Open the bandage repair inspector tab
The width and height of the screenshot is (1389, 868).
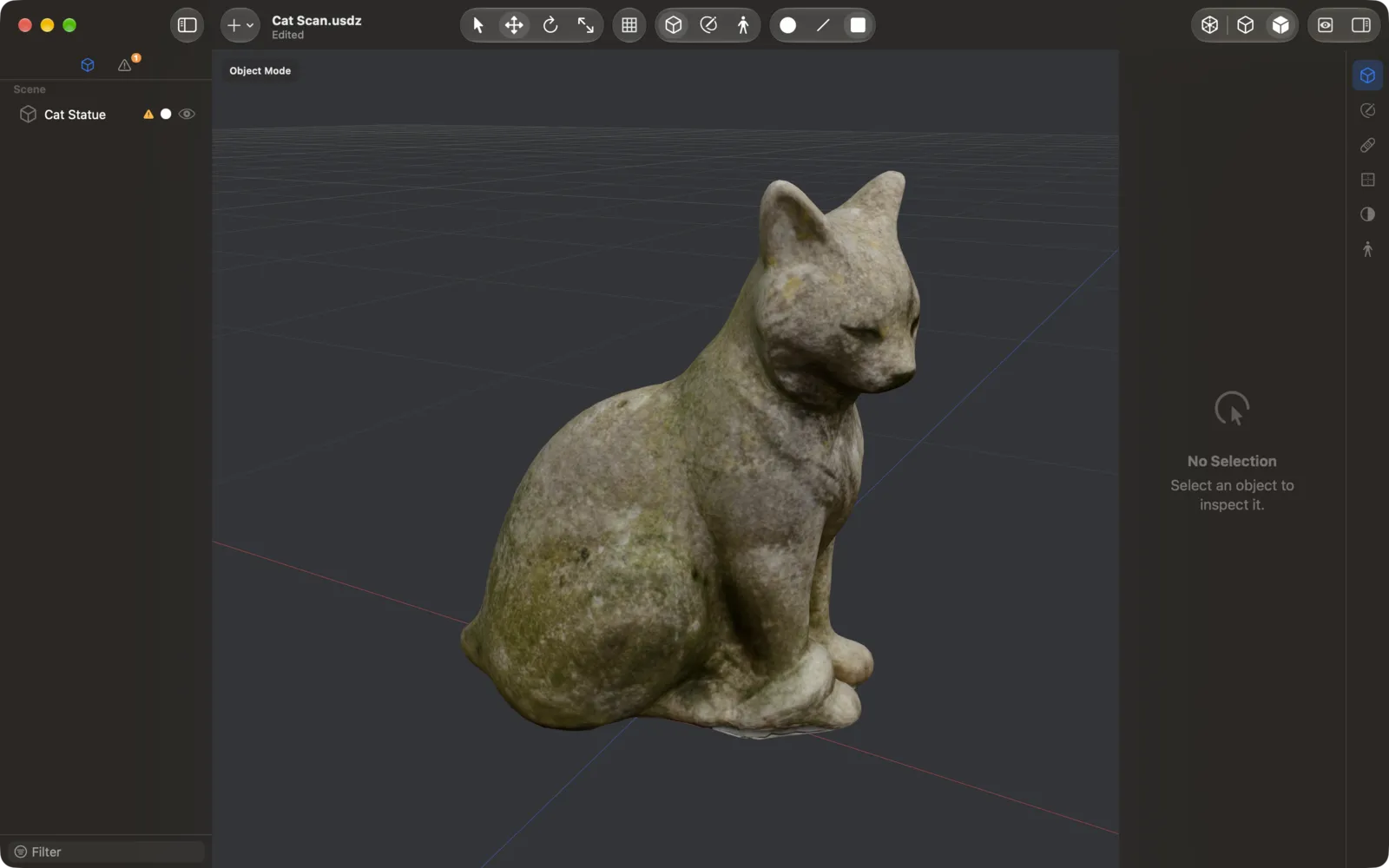click(1367, 145)
